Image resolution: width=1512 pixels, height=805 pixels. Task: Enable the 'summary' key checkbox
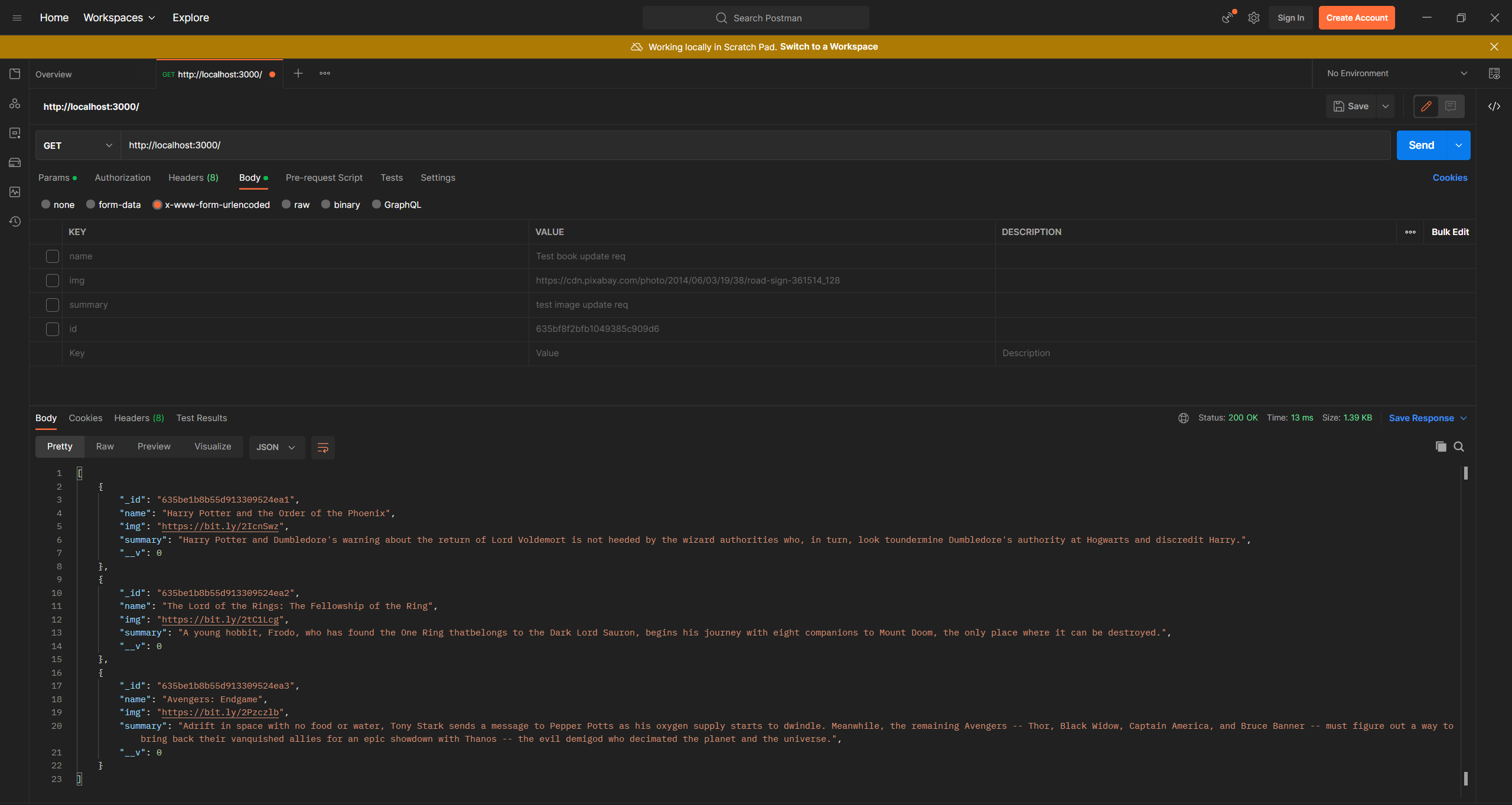pos(53,305)
